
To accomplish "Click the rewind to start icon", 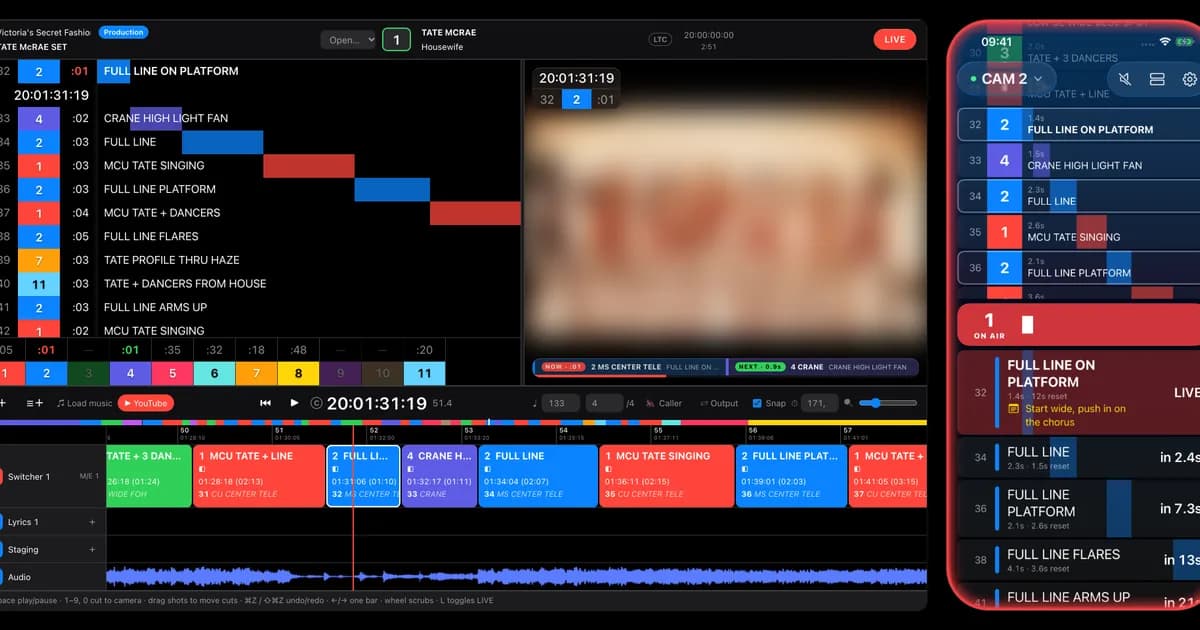I will click(x=266, y=403).
